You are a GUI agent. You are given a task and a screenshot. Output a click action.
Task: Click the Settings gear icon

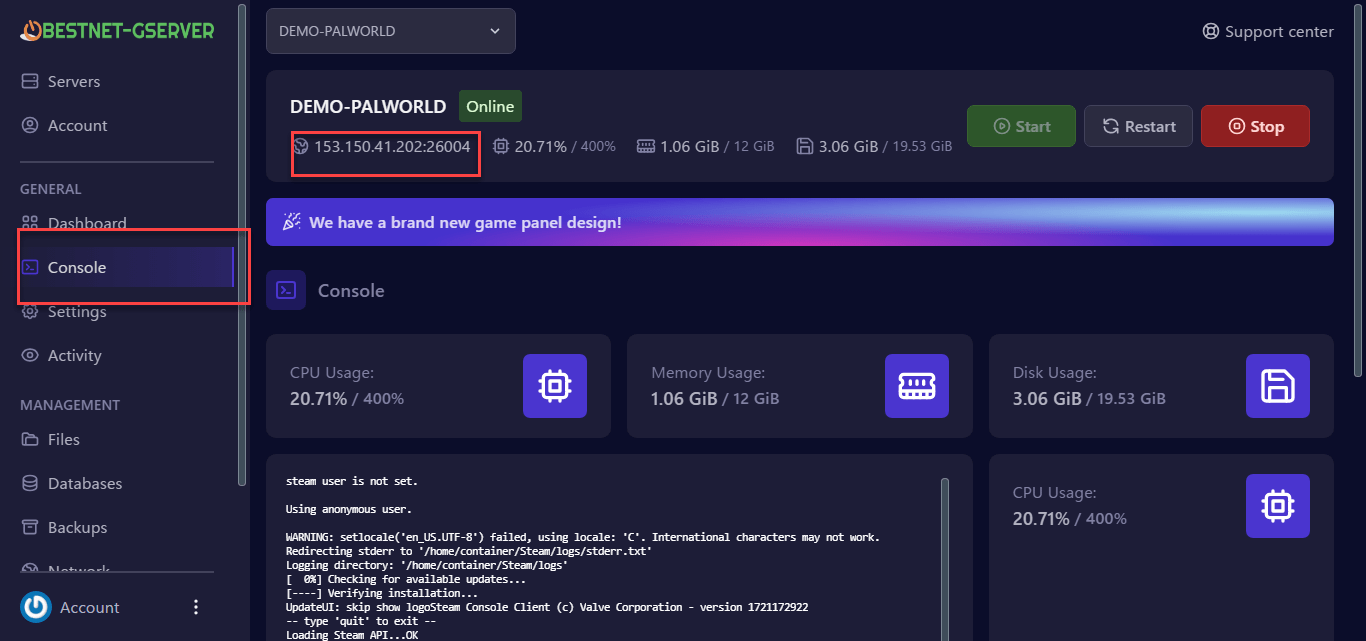30,311
